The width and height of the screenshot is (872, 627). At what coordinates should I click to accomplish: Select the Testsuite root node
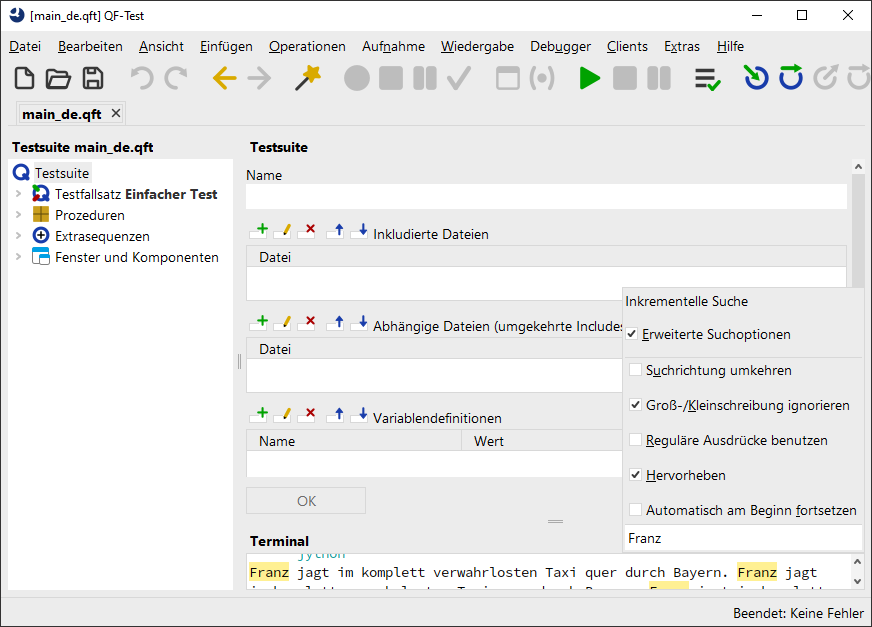point(62,173)
